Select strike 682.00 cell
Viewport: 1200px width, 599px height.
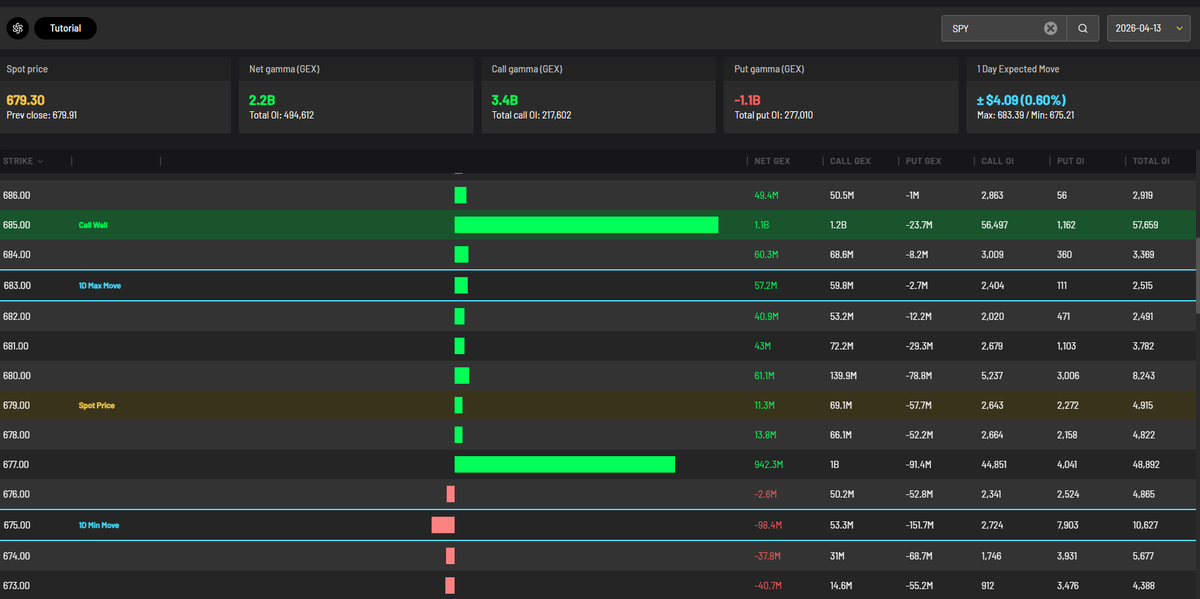pyautogui.click(x=17, y=315)
